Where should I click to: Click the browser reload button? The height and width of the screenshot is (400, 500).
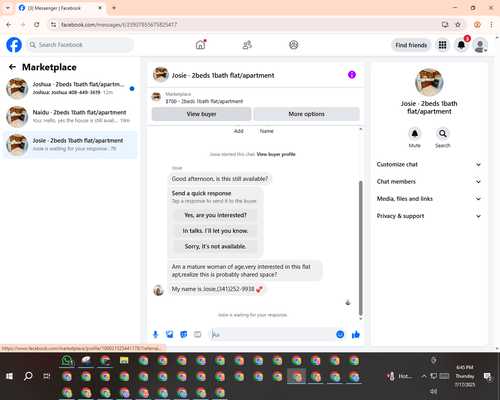(x=37, y=25)
